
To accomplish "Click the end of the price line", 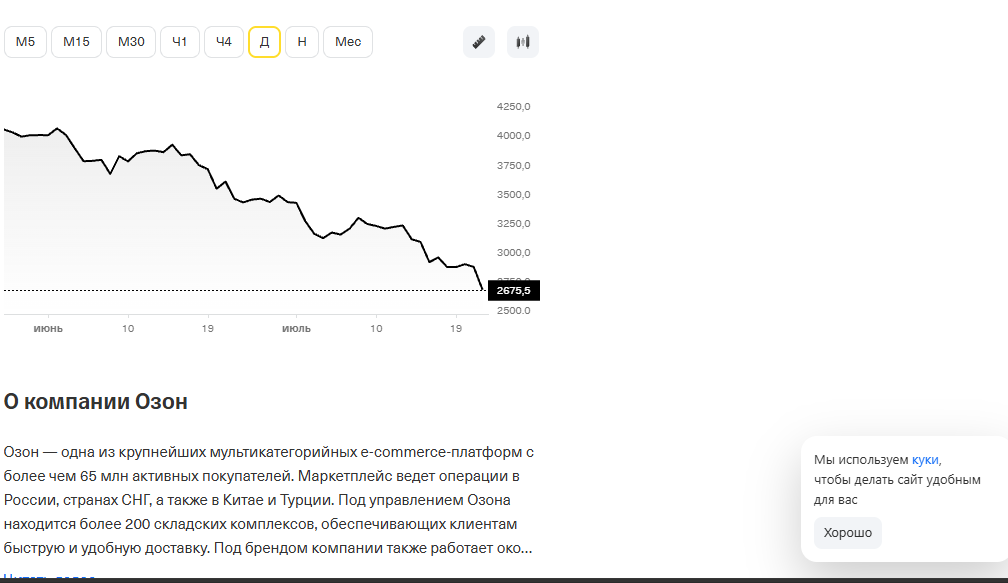I will (x=483, y=290).
